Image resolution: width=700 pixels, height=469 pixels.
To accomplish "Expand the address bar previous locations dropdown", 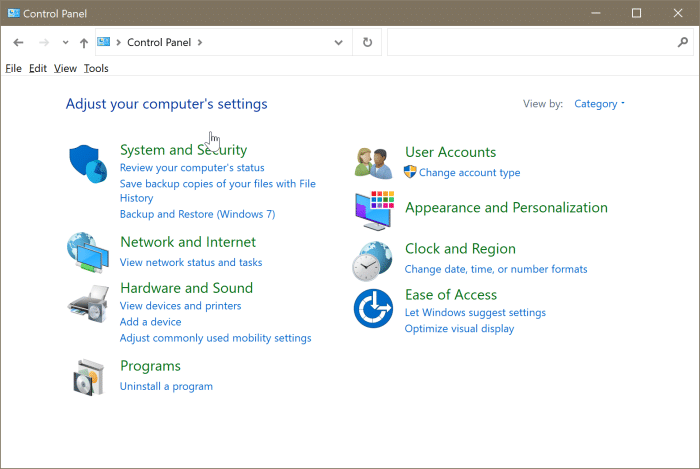I will pos(338,42).
